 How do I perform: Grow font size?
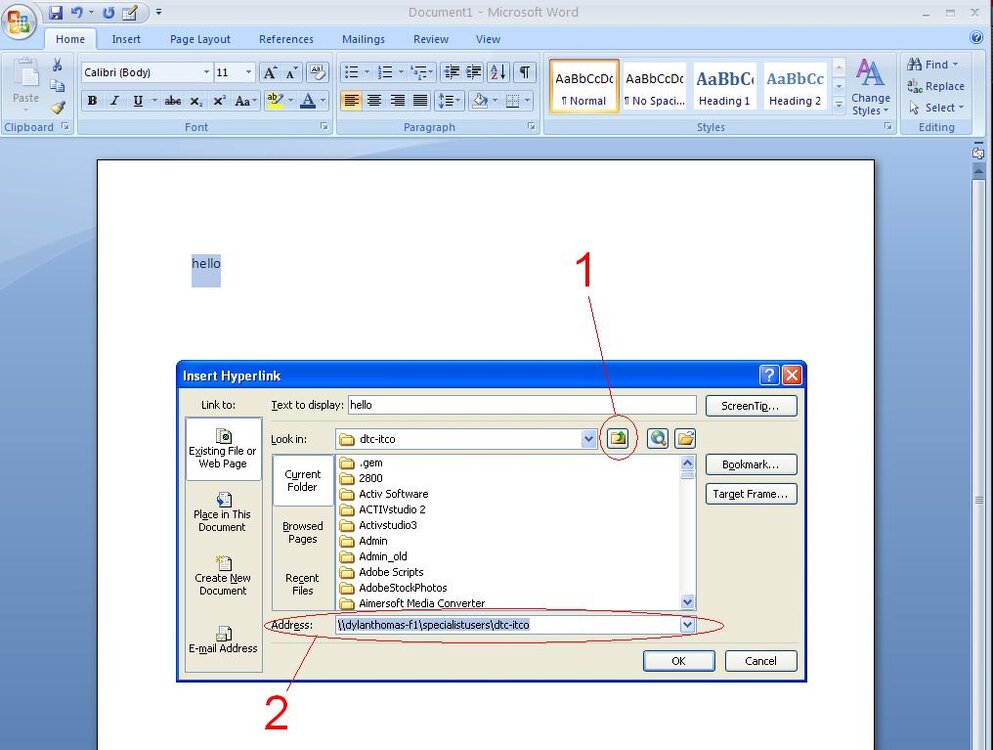pos(270,72)
